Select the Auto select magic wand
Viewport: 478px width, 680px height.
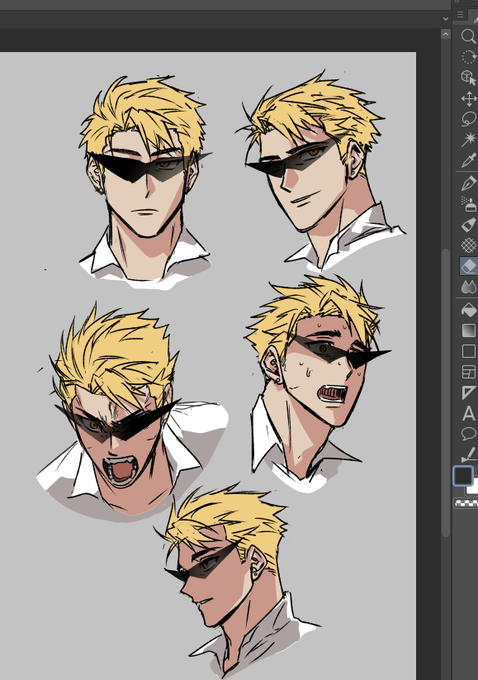pyautogui.click(x=468, y=140)
